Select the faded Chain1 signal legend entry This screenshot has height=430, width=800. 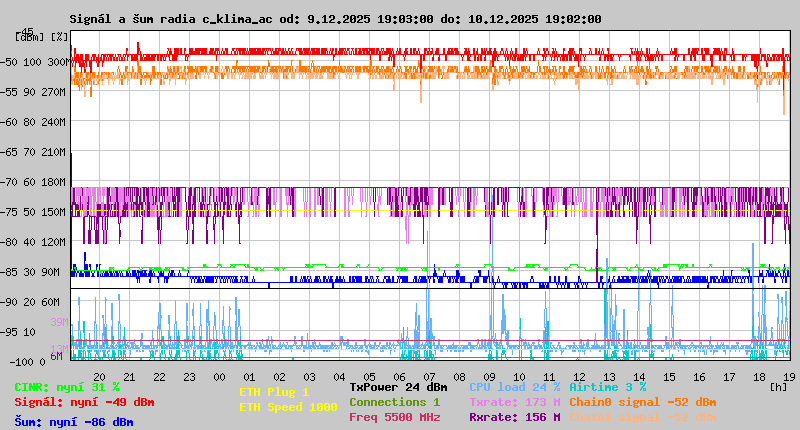[642, 417]
